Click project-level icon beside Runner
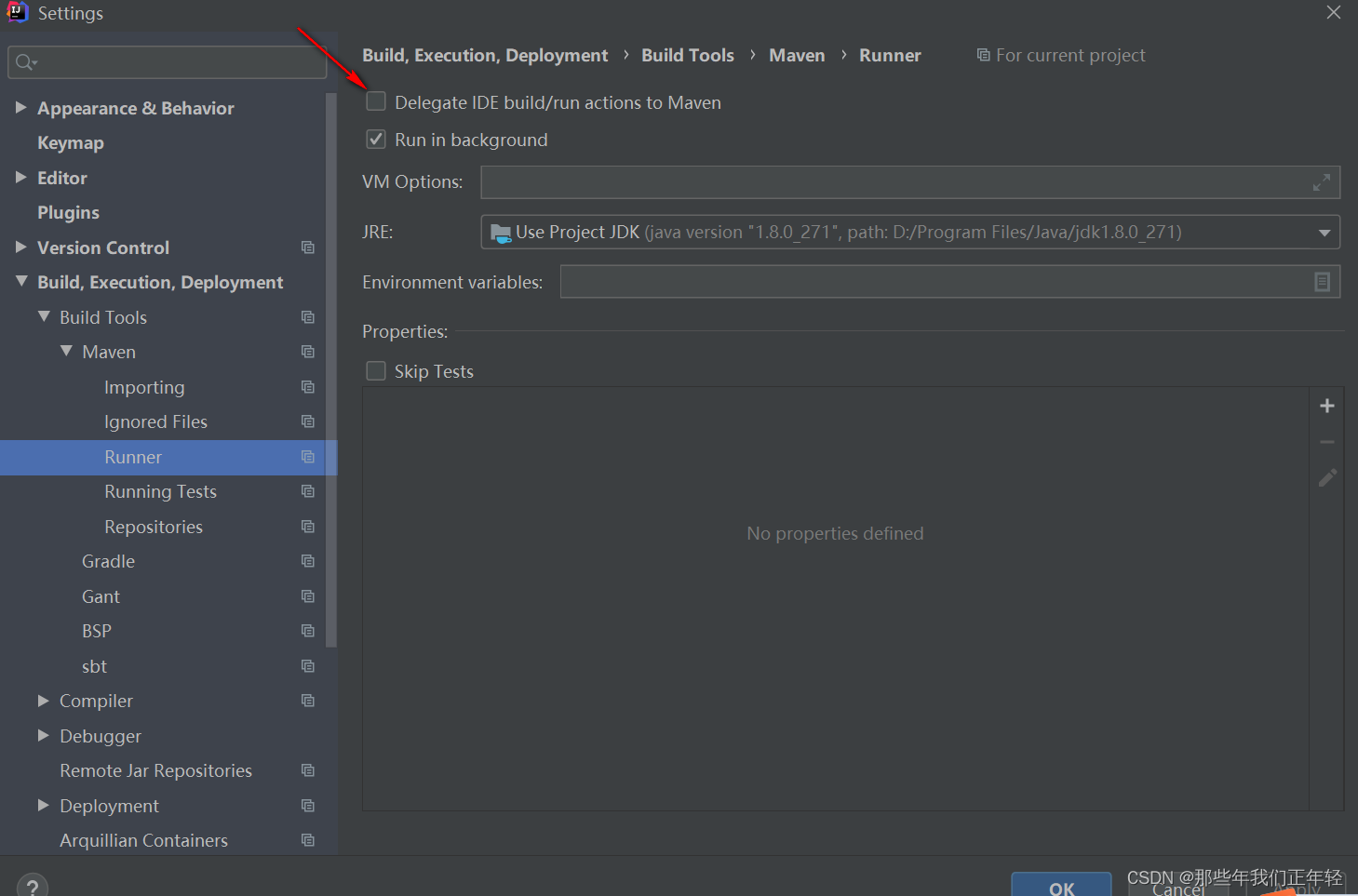1358x896 pixels. tap(308, 457)
